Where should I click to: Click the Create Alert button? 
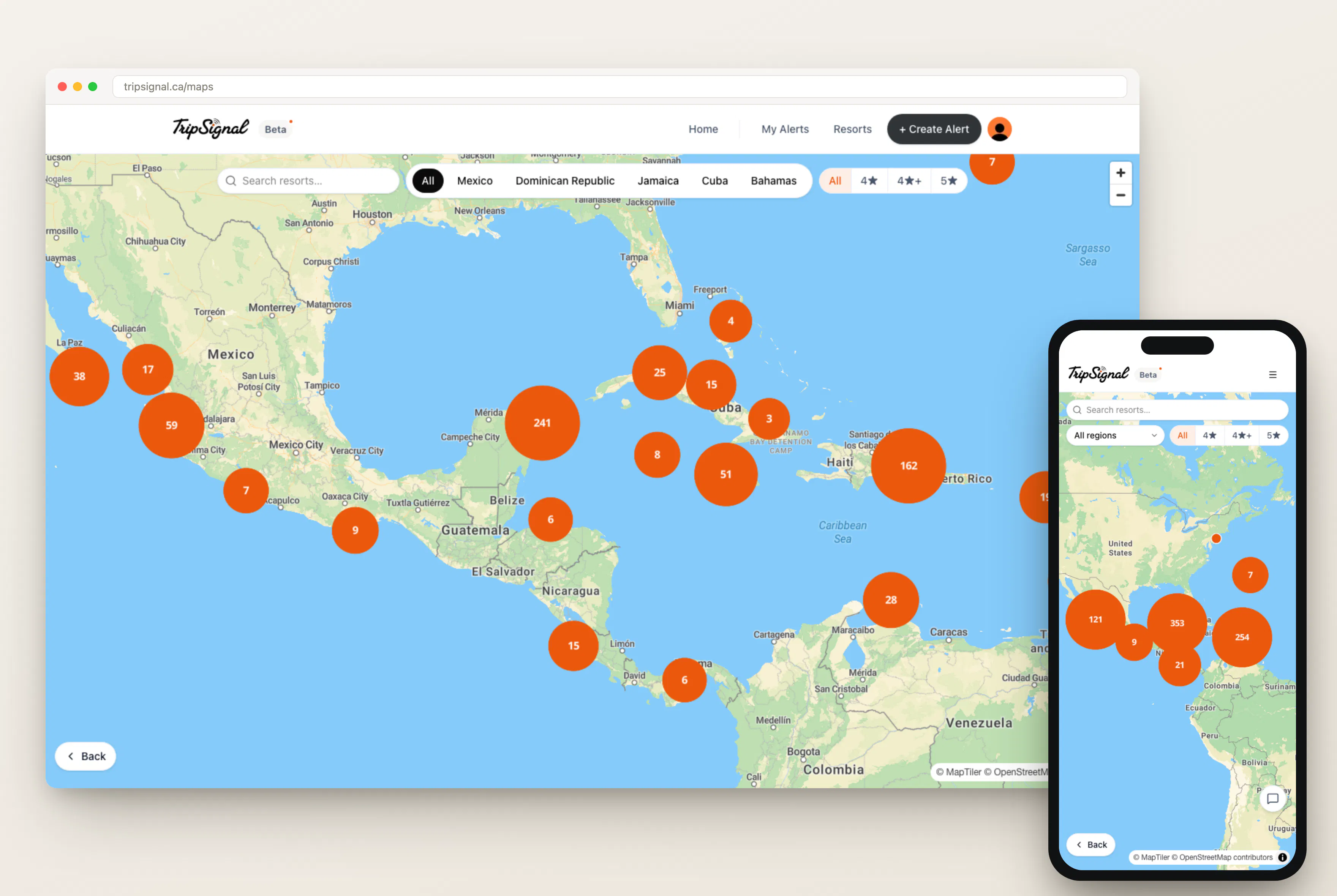point(934,129)
